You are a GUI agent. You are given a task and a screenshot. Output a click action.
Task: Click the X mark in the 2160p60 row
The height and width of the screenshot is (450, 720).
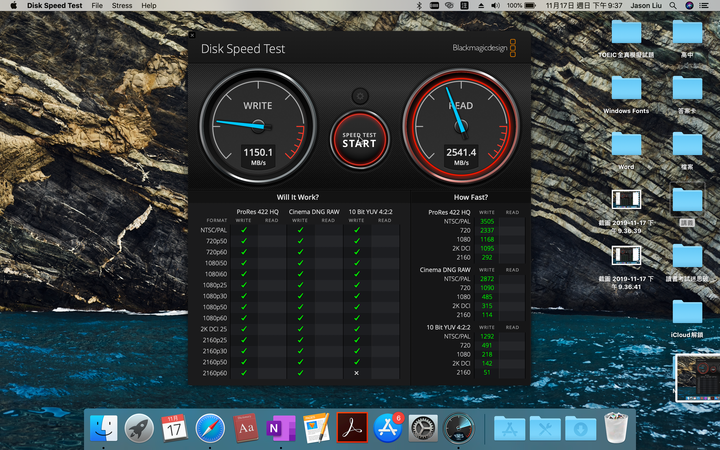(x=356, y=373)
